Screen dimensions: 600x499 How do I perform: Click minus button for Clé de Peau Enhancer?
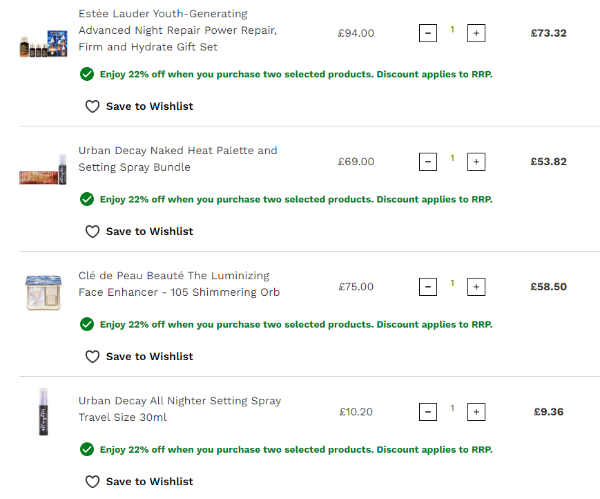click(428, 287)
